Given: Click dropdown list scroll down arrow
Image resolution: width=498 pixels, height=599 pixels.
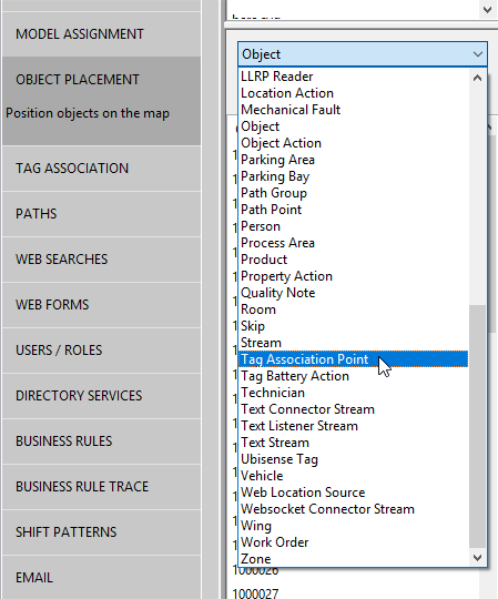Looking at the screenshot, I should [x=477, y=558].
